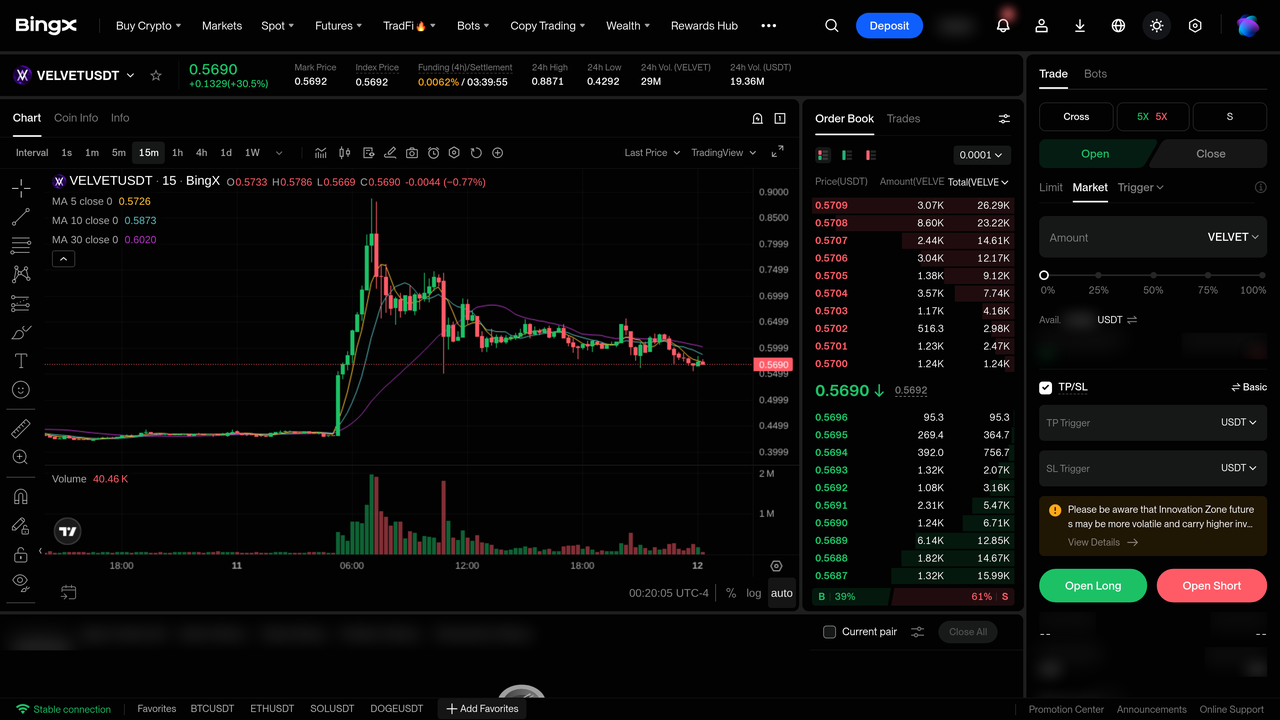
Task: Toggle log scale on chart
Action: pyautogui.click(x=754, y=593)
